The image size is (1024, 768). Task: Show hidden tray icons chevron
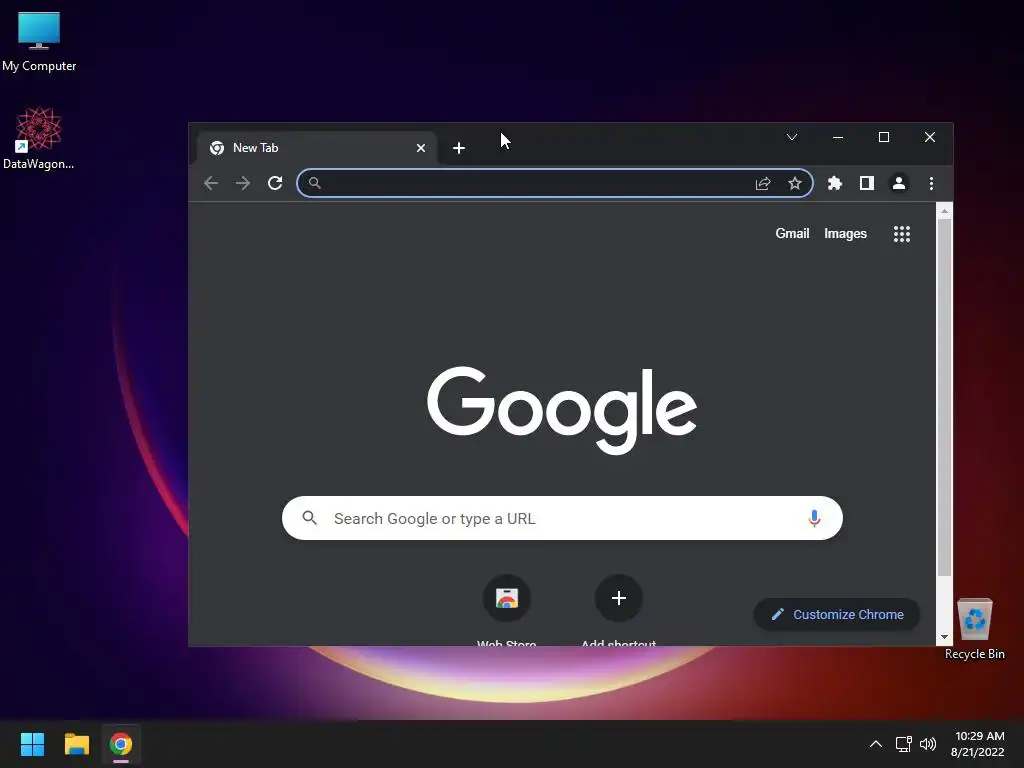click(876, 744)
